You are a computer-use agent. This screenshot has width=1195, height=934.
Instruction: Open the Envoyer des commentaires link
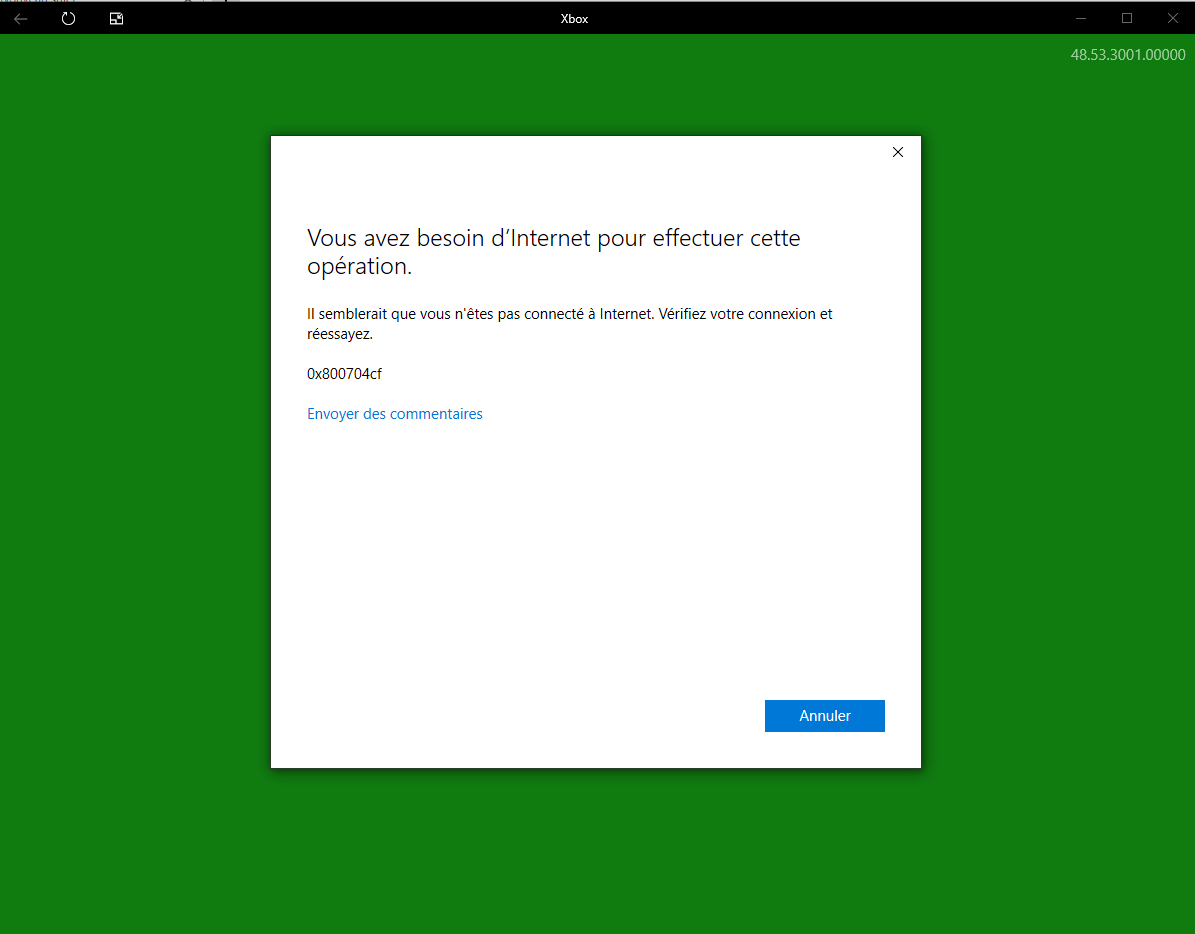394,414
